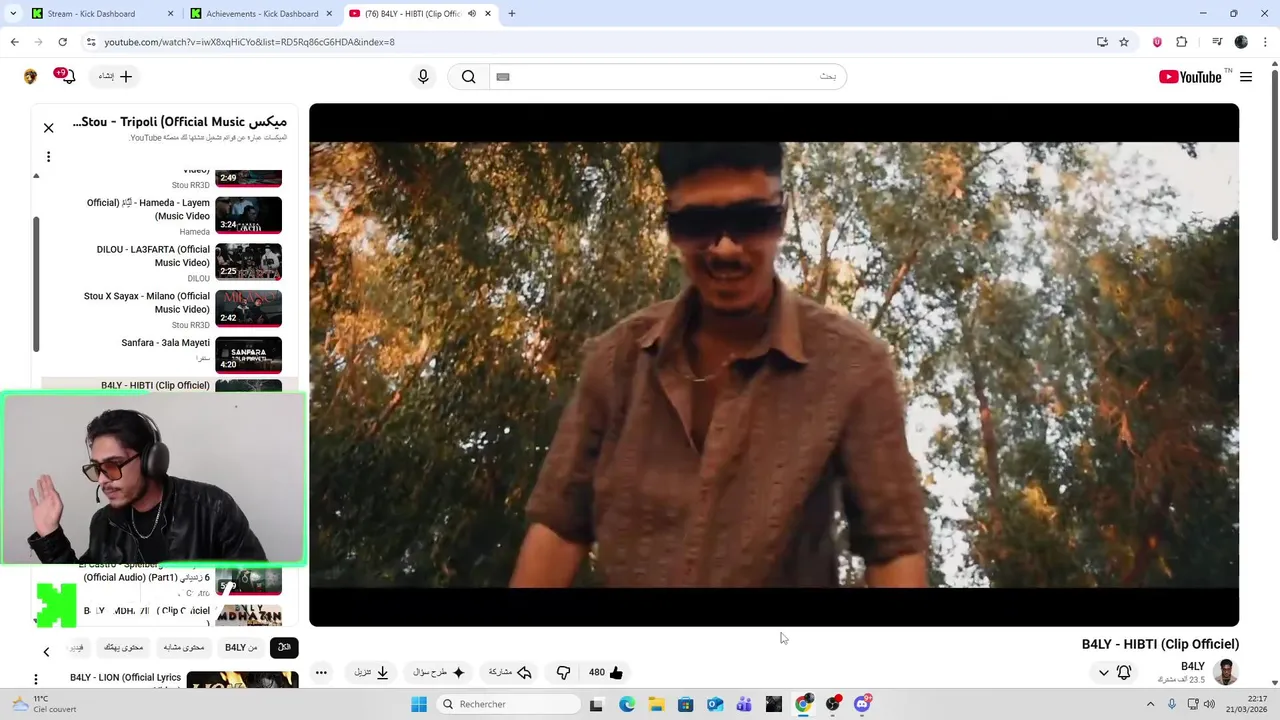Select the 'From B4LY' filter chip
Image resolution: width=1280 pixels, height=720 pixels.
[241, 648]
